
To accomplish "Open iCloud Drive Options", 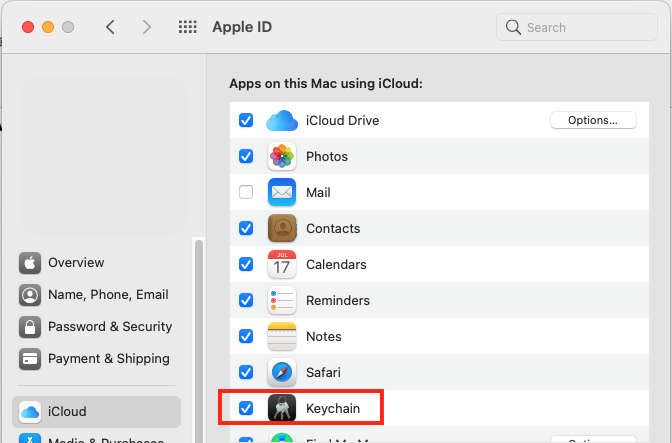I will click(593, 120).
